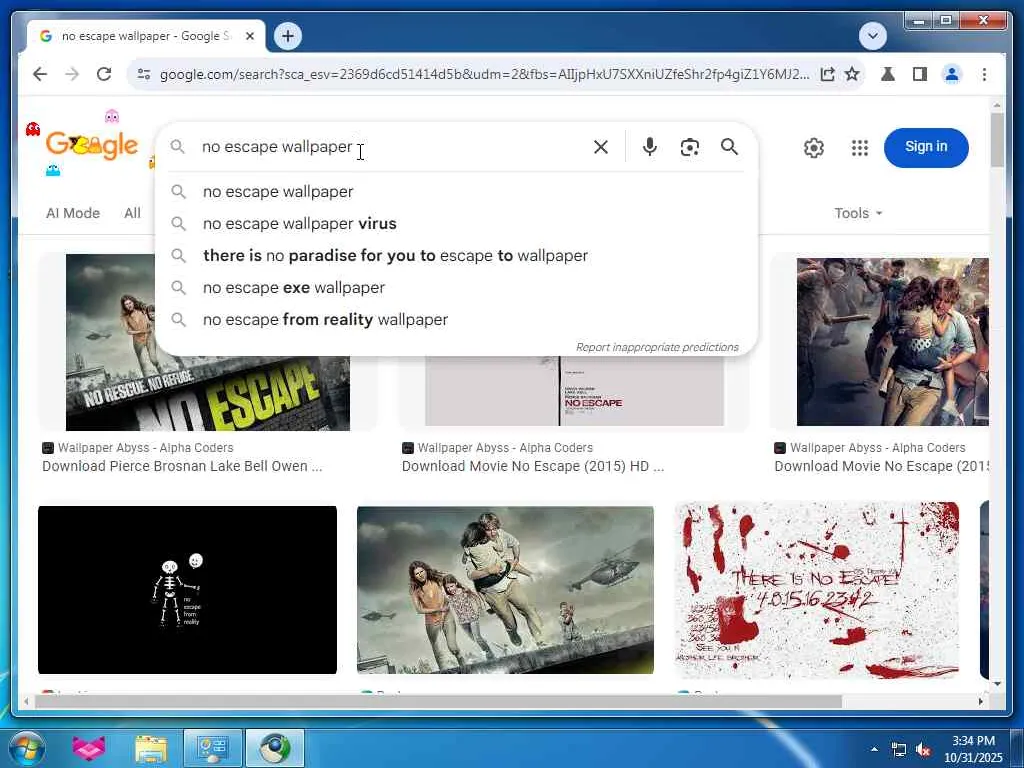Viewport: 1024px width, 768px height.
Task: Start voice search with the microphone icon
Action: (x=649, y=147)
